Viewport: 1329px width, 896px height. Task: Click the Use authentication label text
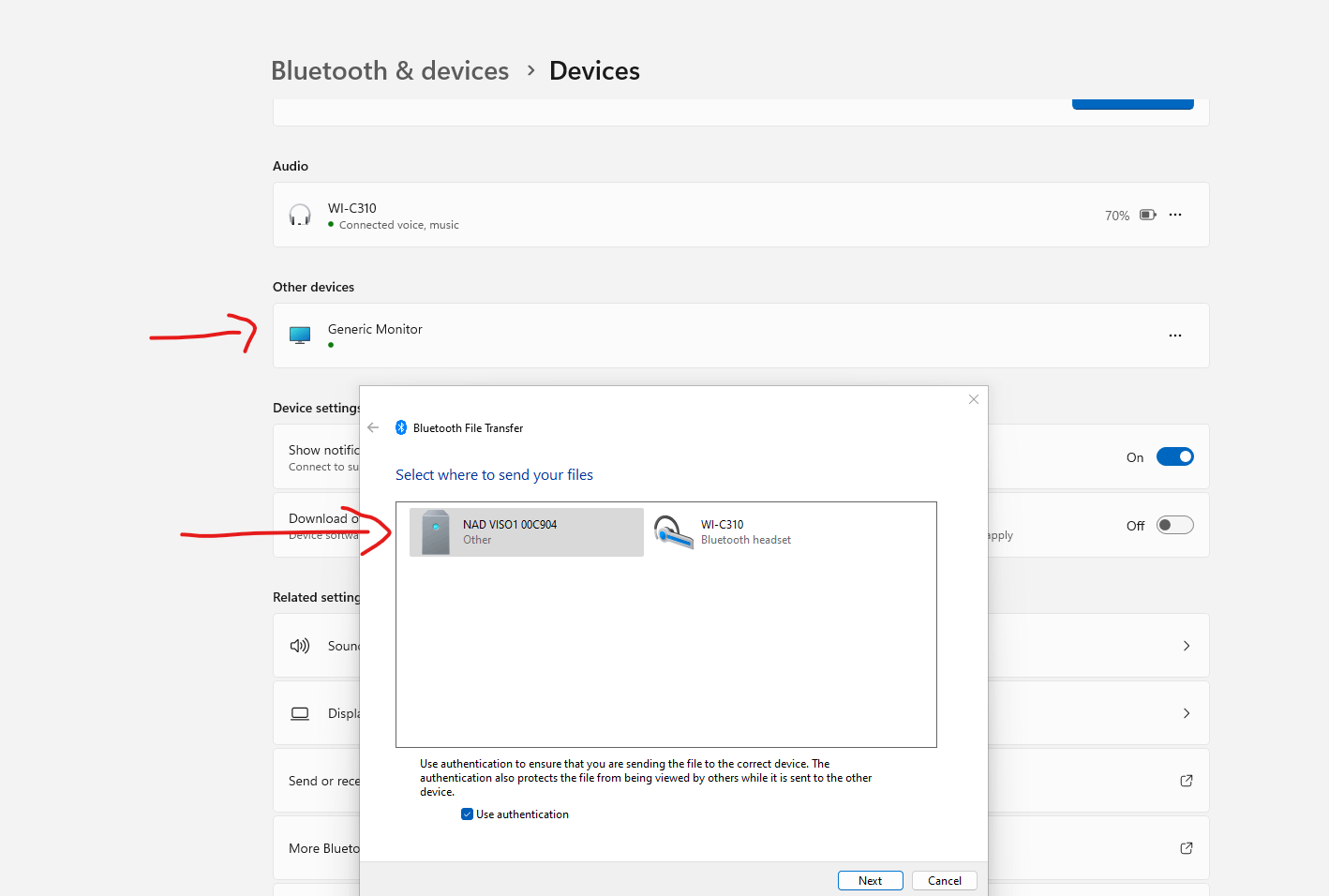point(522,814)
